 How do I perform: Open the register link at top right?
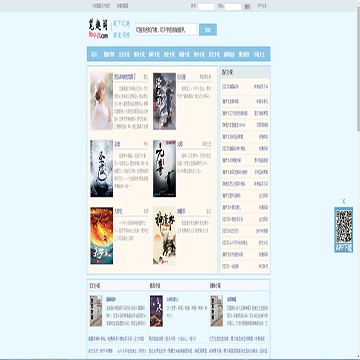coord(262,6)
